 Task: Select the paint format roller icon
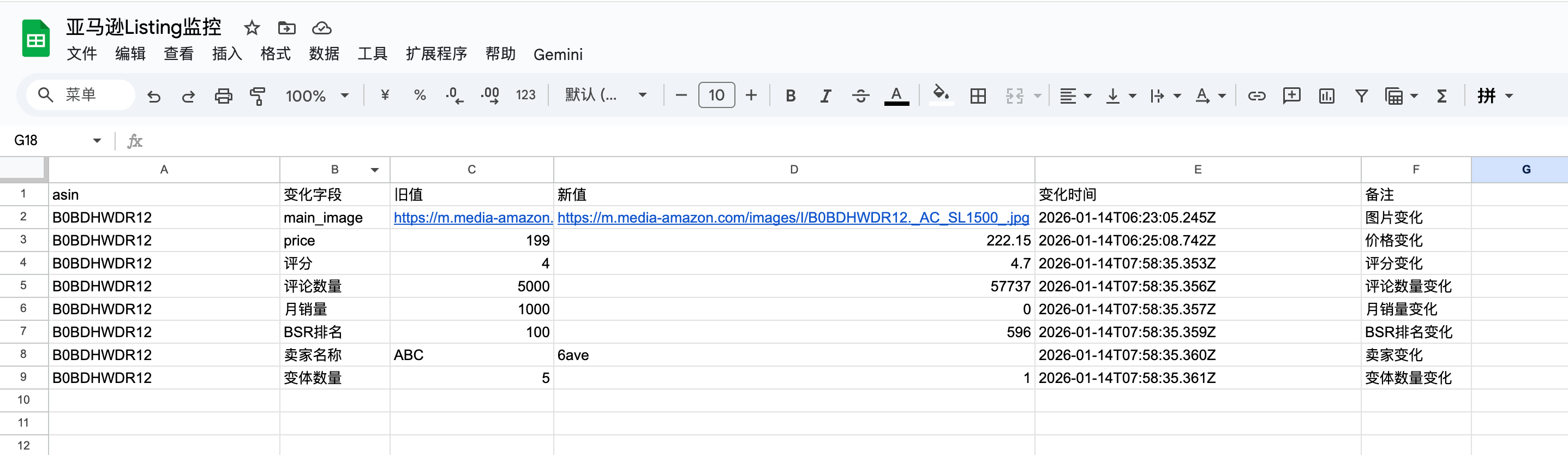click(258, 95)
